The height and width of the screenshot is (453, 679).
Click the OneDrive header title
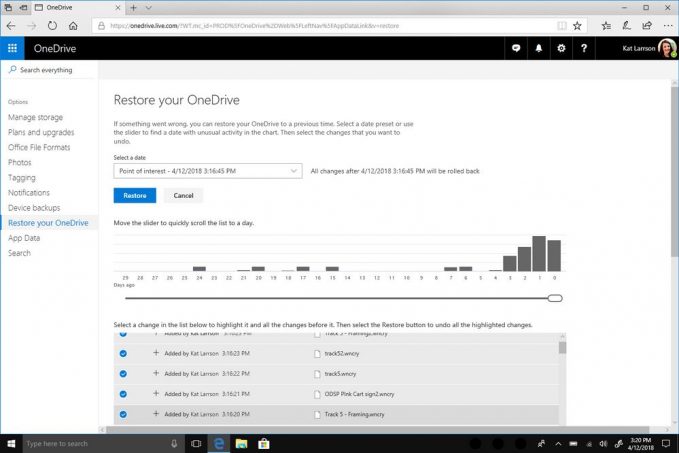click(55, 49)
